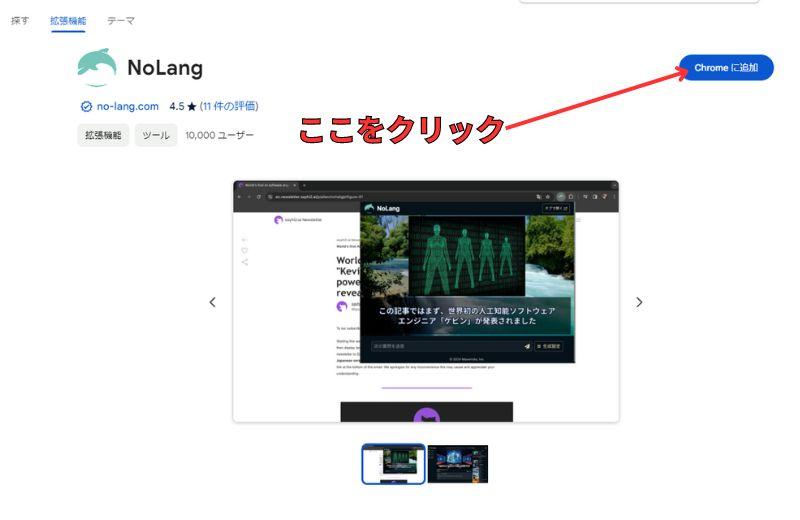
Task: Switch to the テーマ tab
Action: (x=121, y=21)
